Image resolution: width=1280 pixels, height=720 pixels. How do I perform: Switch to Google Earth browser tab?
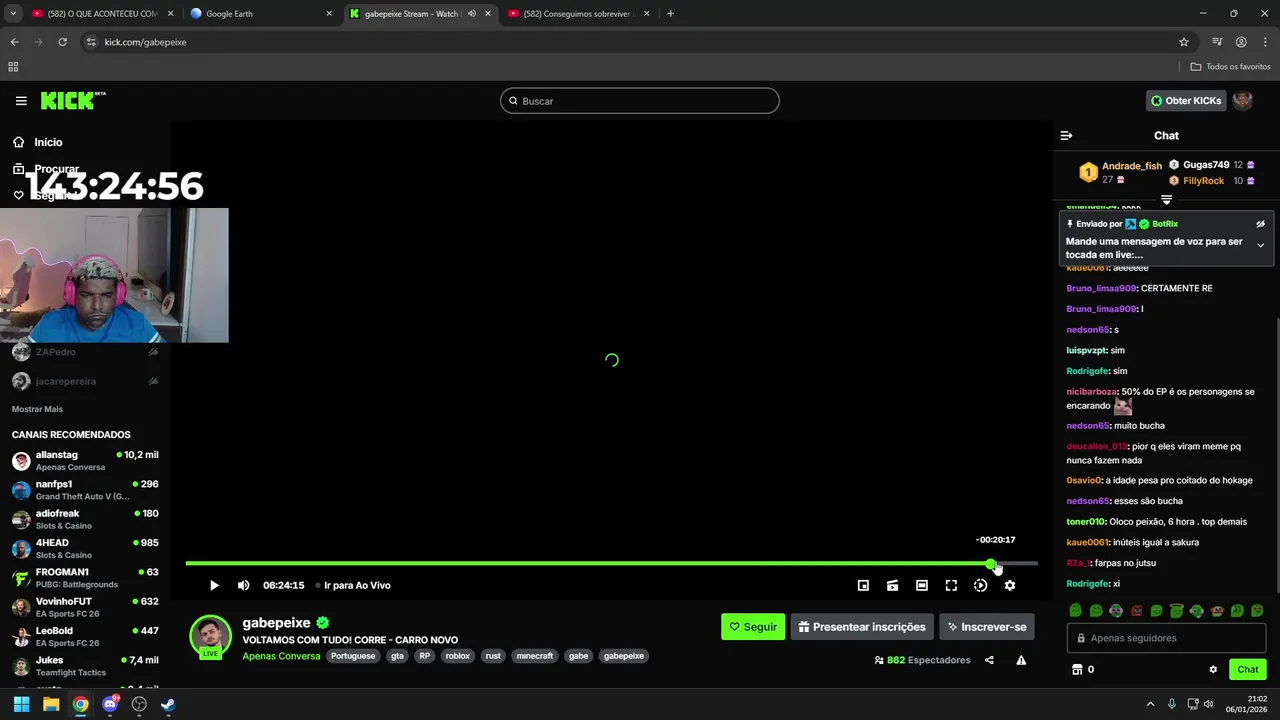[x=260, y=14]
